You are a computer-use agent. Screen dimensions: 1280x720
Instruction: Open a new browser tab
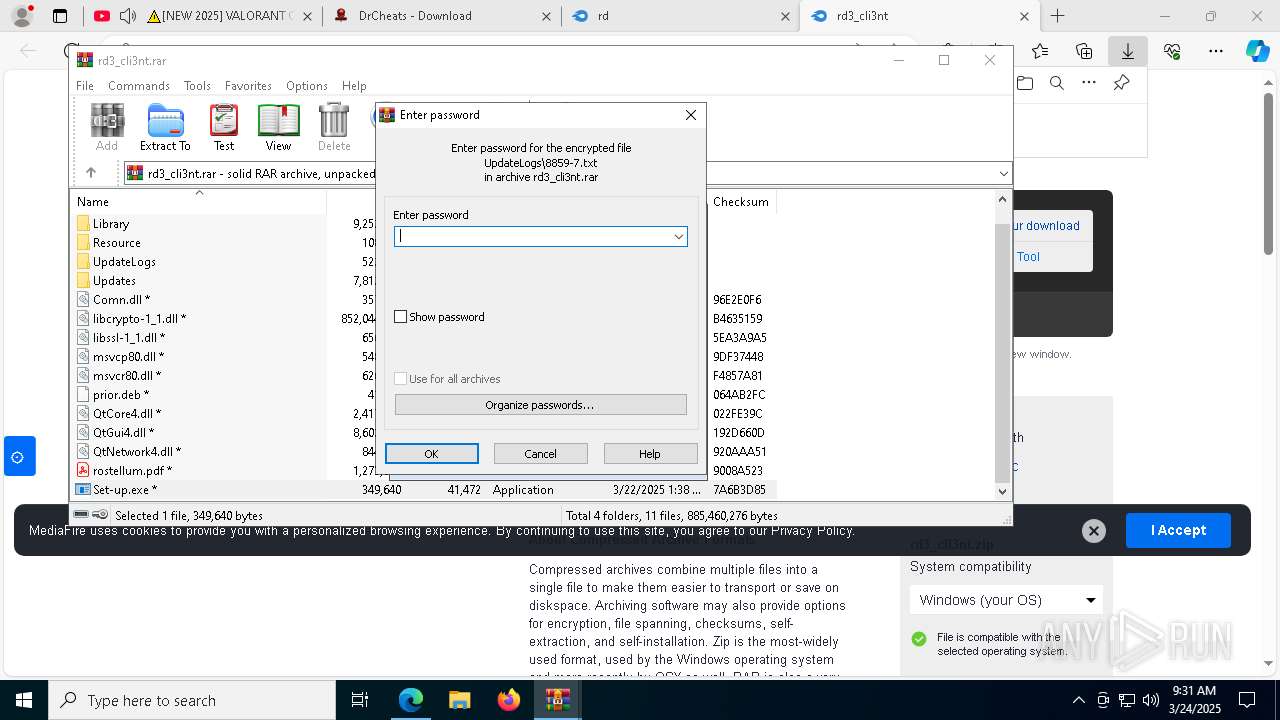pos(1057,16)
